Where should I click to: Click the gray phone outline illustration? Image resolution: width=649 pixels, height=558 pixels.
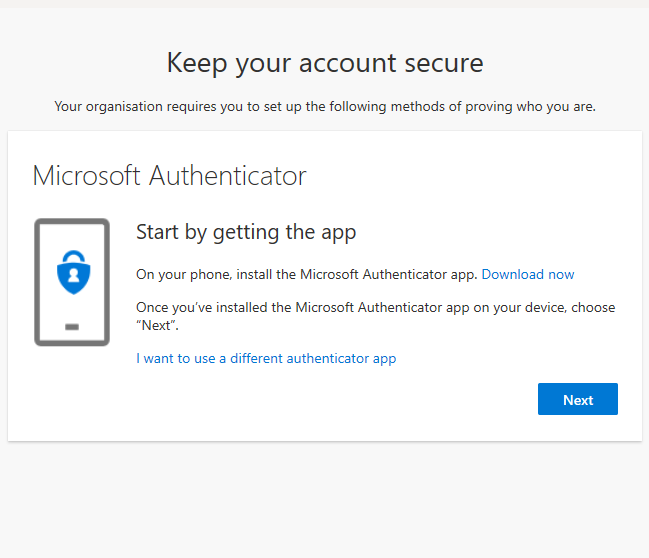72,282
